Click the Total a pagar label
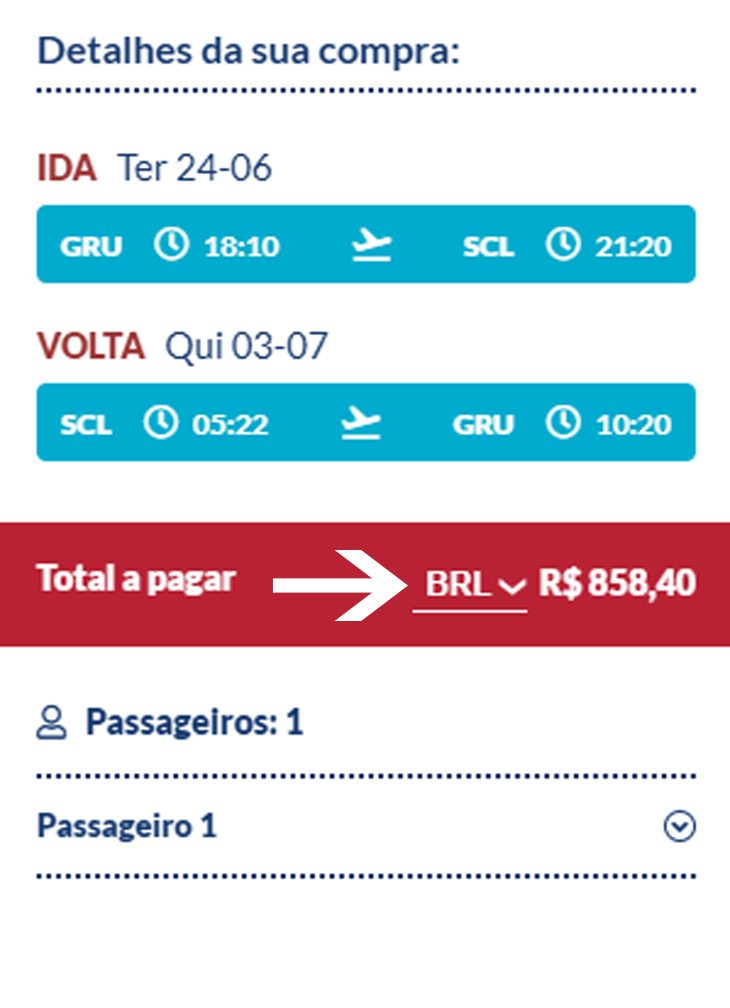Screen dimensions: 730x1008 pyautogui.click(x=136, y=579)
